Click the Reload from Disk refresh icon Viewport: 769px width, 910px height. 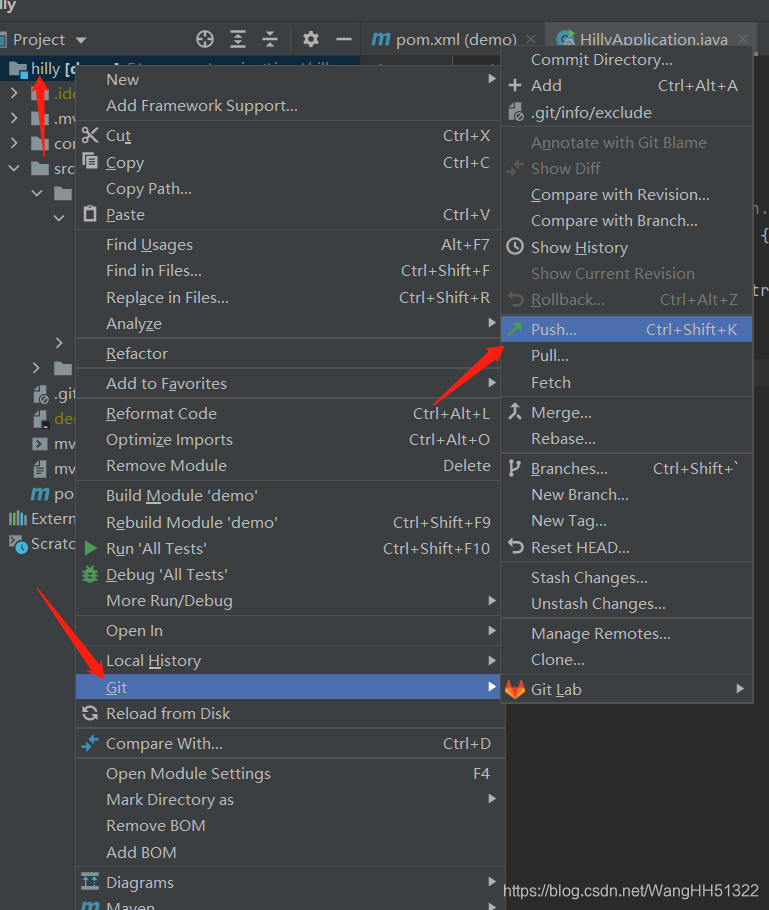[91, 713]
